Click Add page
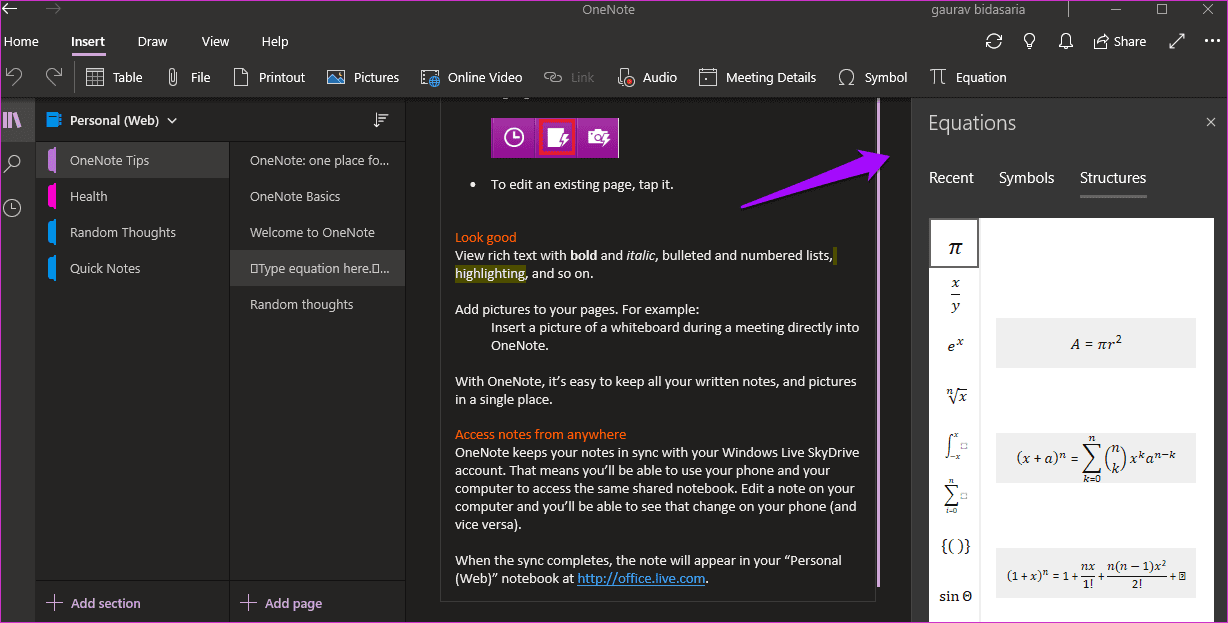 coord(282,603)
